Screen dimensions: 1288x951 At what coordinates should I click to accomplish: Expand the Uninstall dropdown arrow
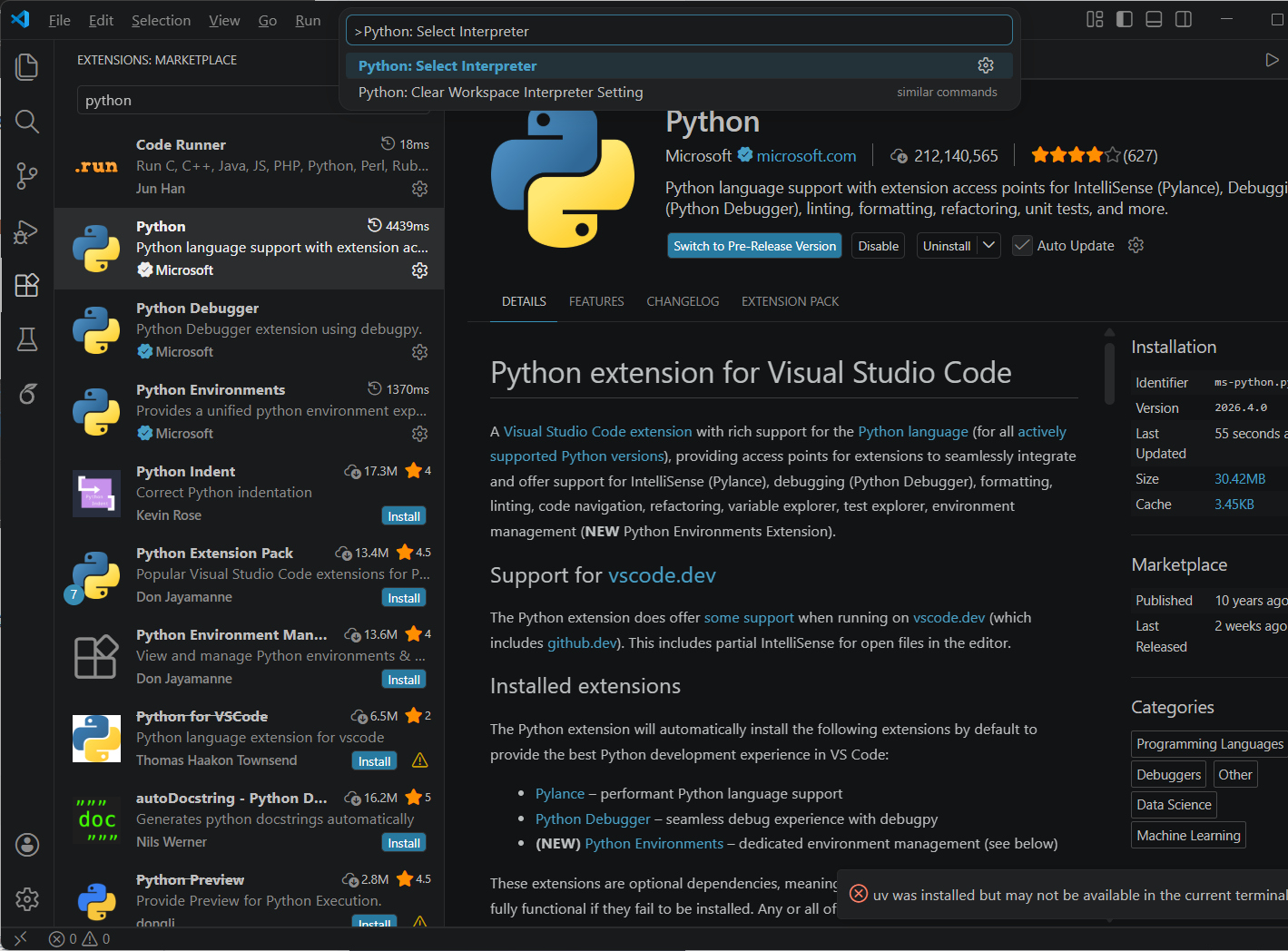click(989, 246)
